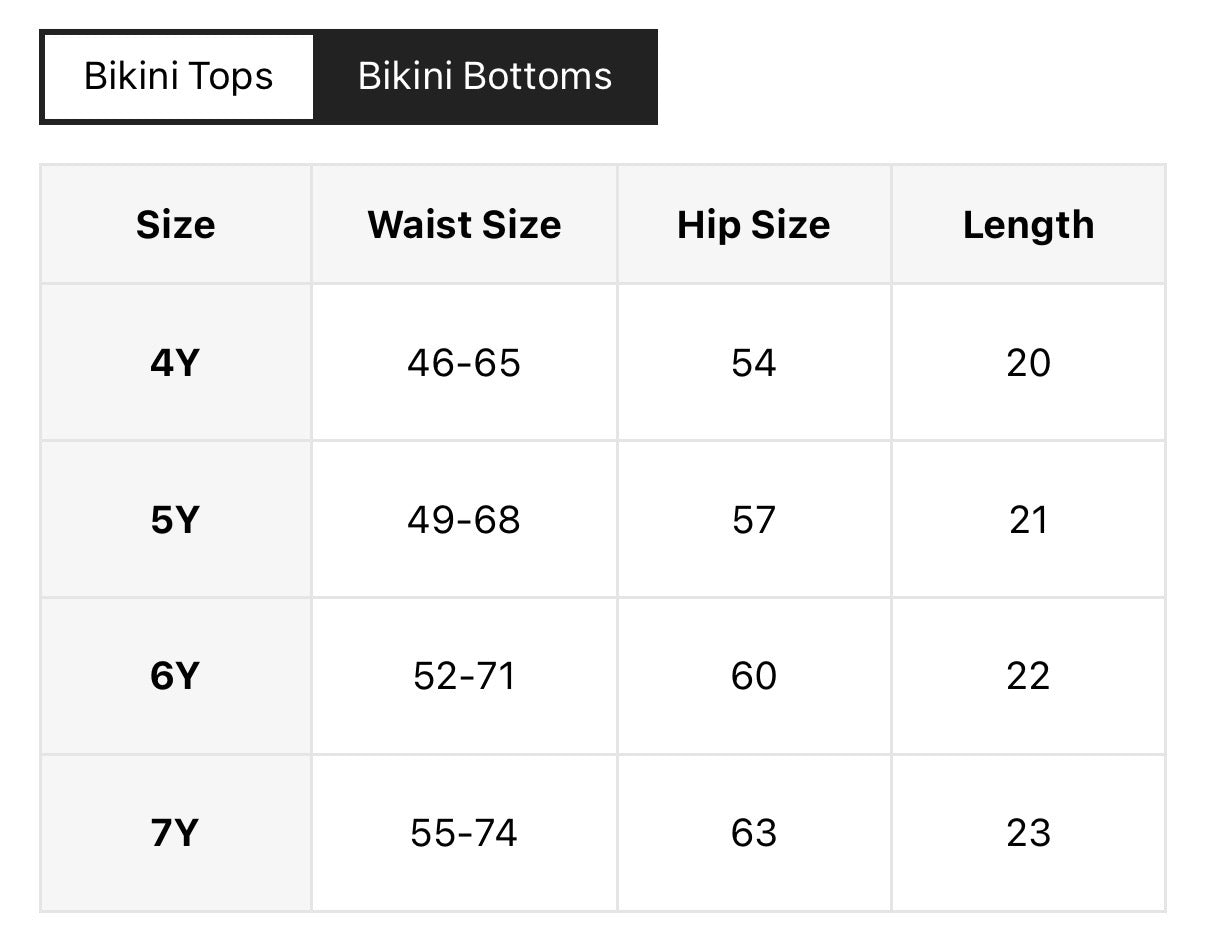Click the Hip Size column header
The height and width of the screenshot is (935, 1206).
point(754,225)
